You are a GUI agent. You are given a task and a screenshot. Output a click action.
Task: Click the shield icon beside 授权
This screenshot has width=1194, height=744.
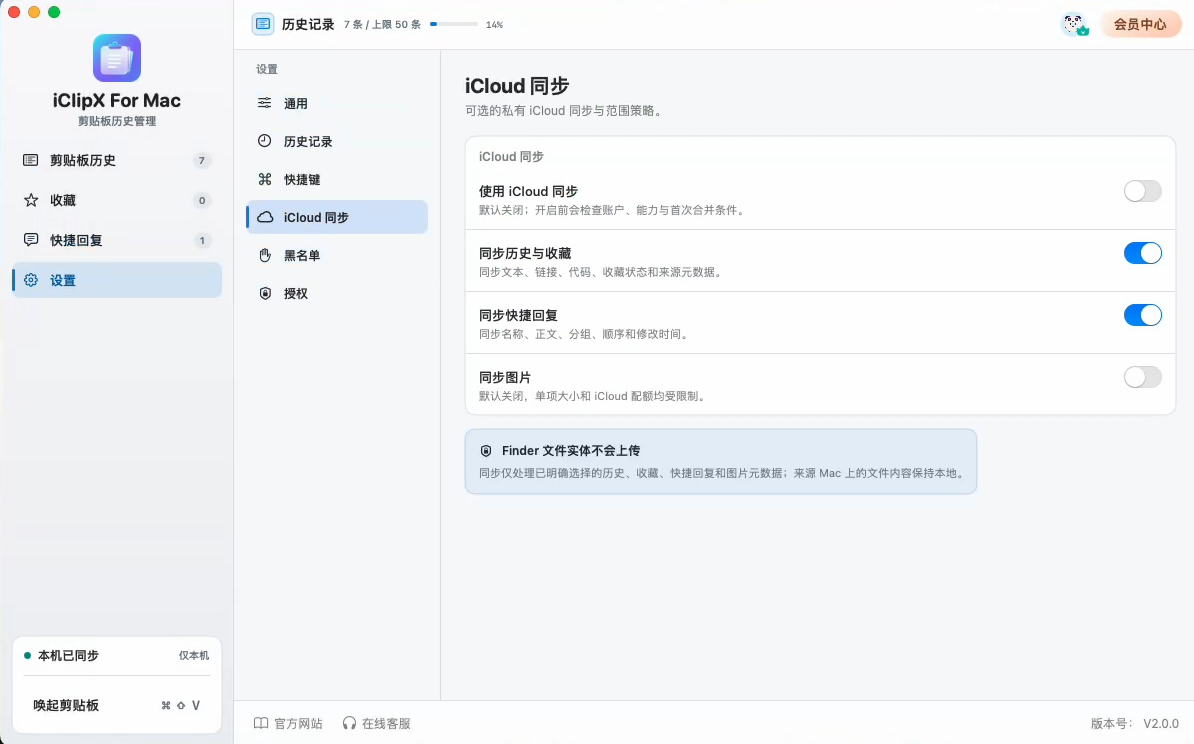pos(265,293)
